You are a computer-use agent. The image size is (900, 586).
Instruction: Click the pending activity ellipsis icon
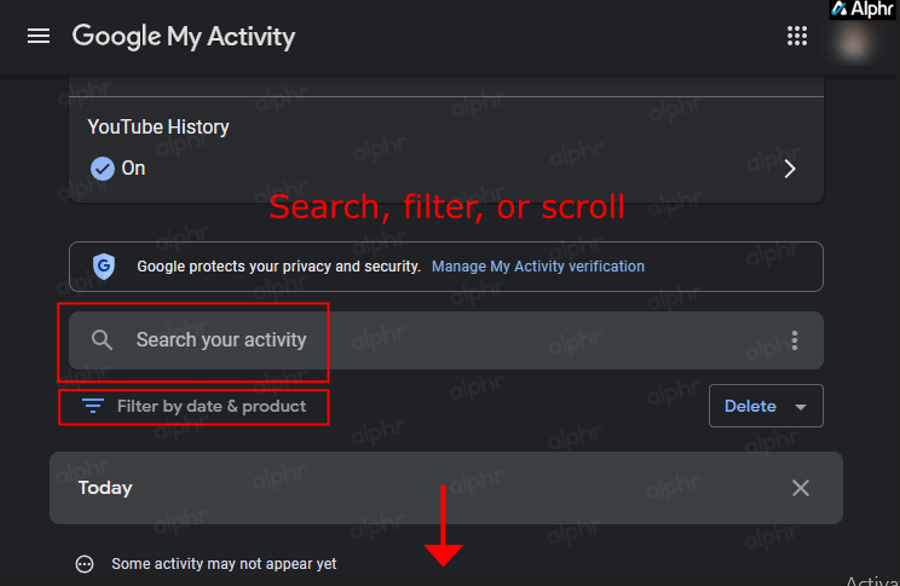(84, 564)
